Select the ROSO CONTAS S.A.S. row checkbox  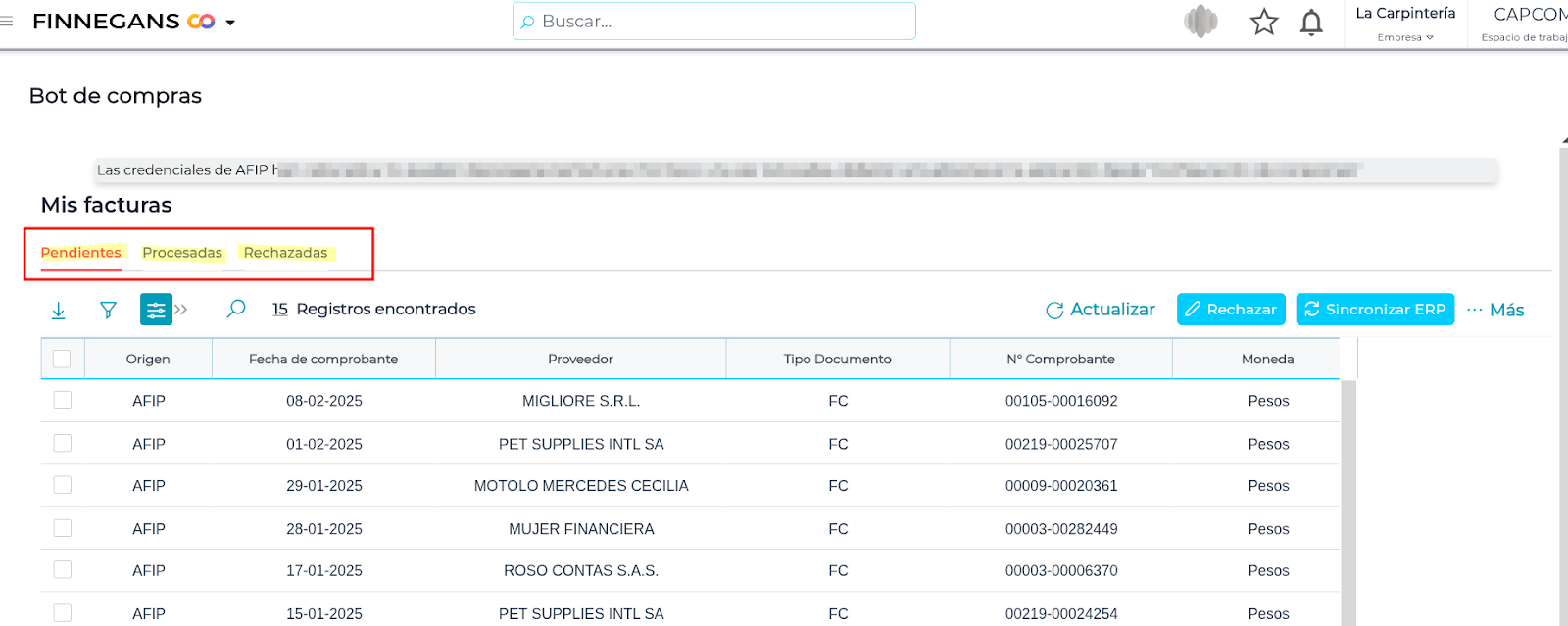[x=63, y=569]
